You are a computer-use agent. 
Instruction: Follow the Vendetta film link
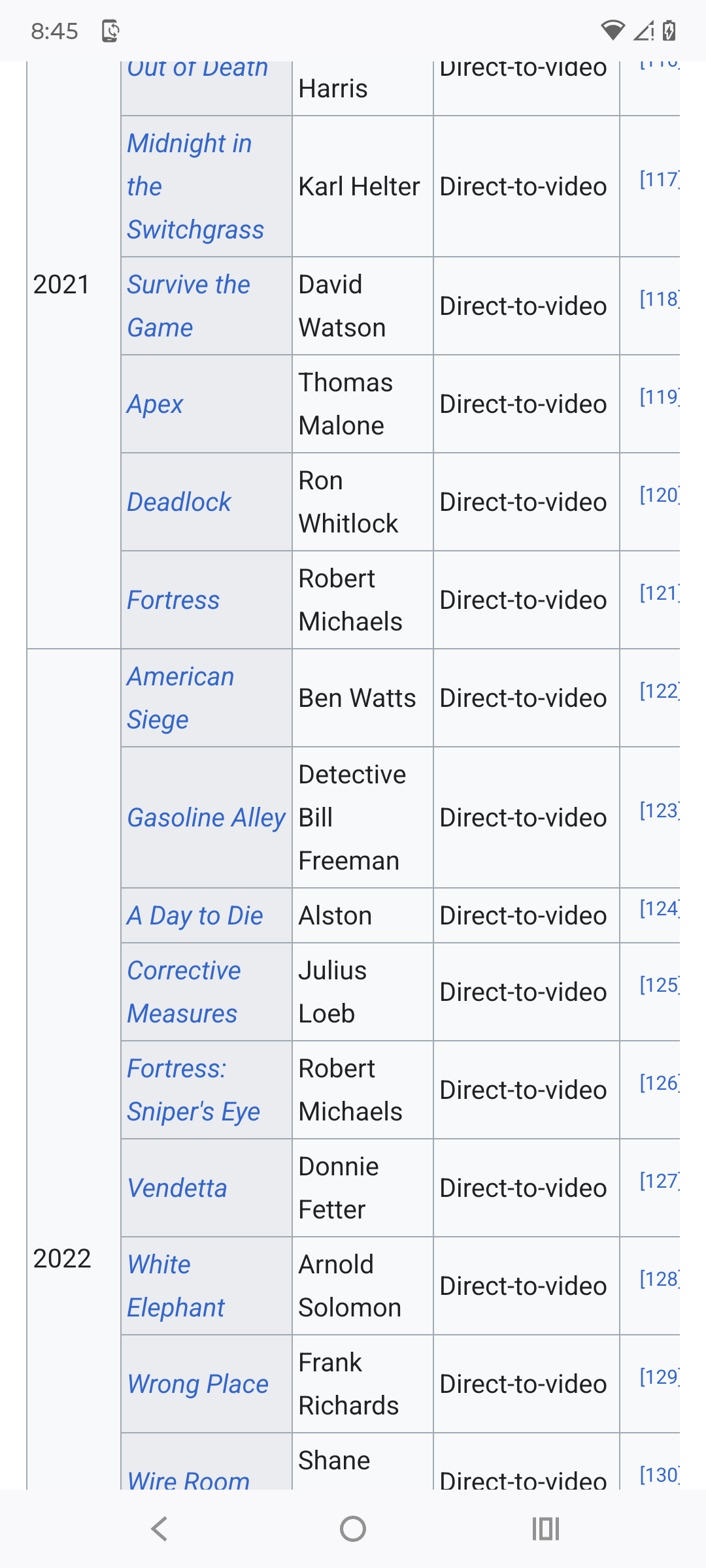tap(177, 1188)
